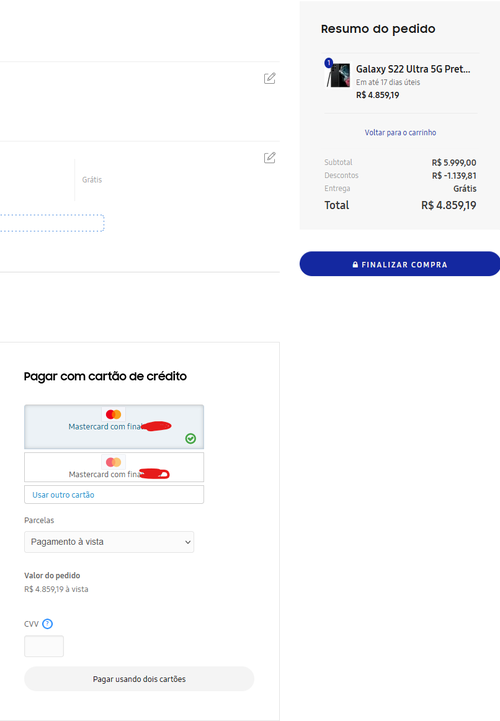Click the green checkmark on the selected card
This screenshot has width=500, height=721.
[190, 439]
